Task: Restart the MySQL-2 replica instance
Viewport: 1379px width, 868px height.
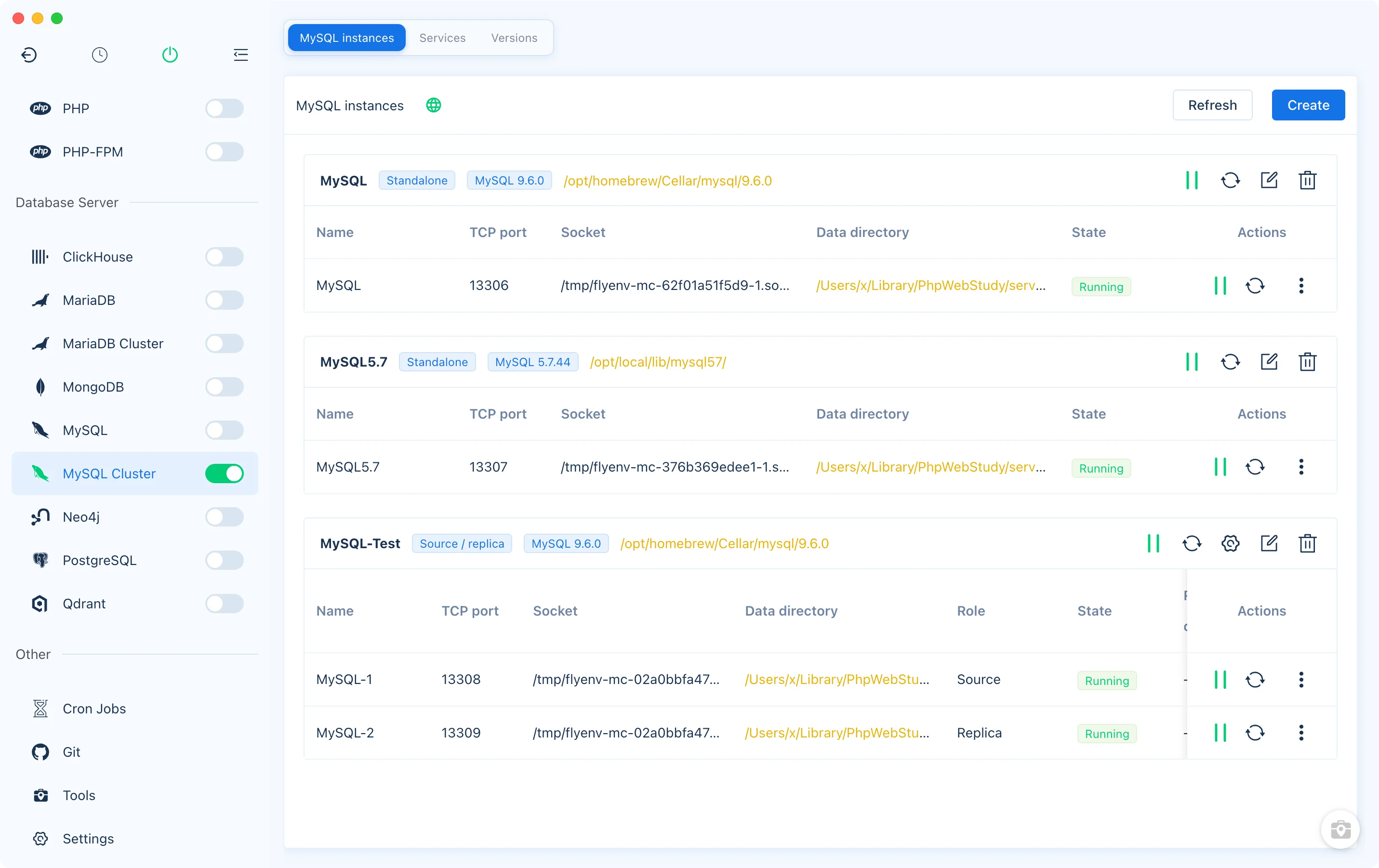Action: (1255, 733)
